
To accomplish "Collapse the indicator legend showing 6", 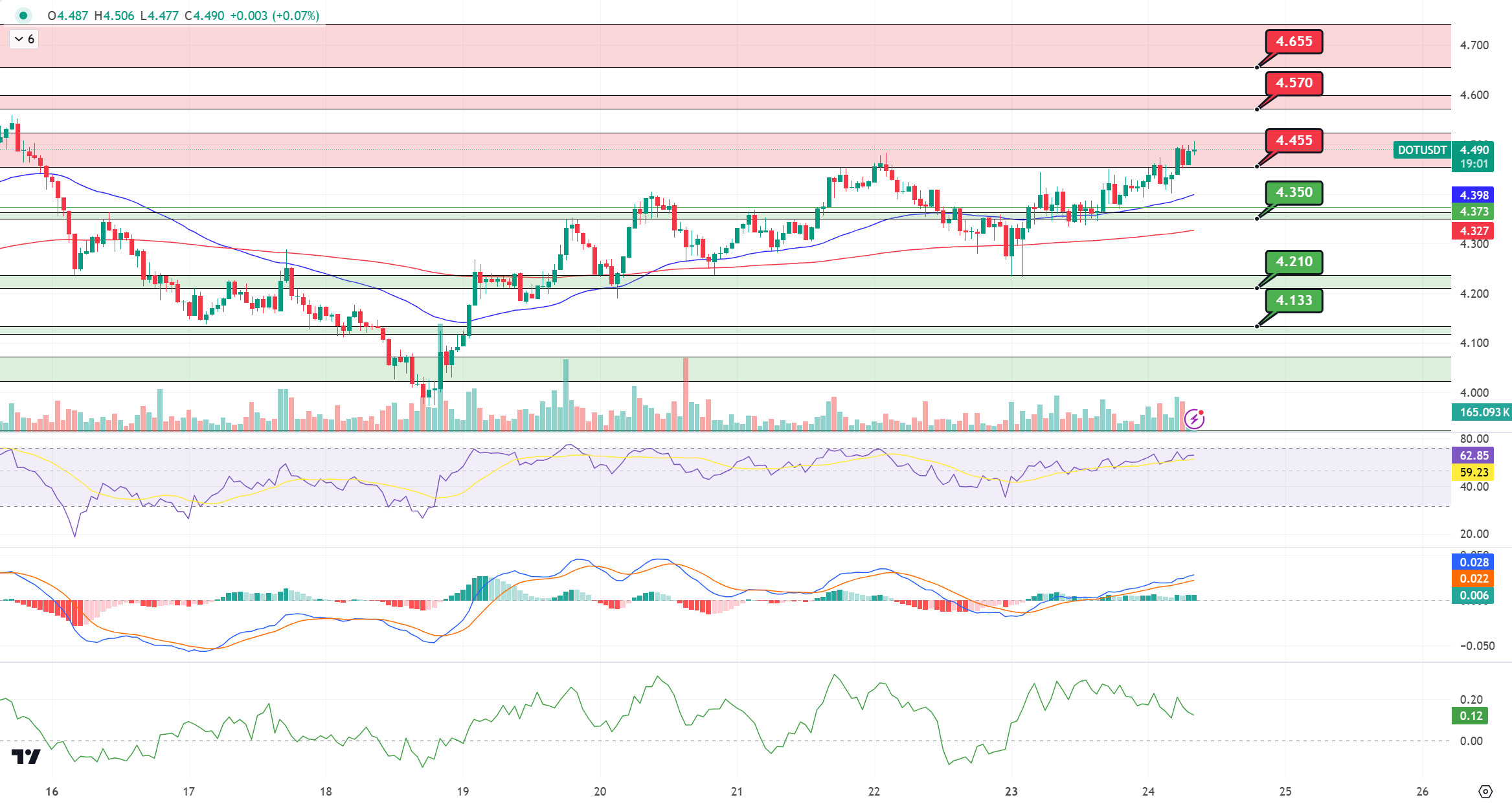I will 25,39.
